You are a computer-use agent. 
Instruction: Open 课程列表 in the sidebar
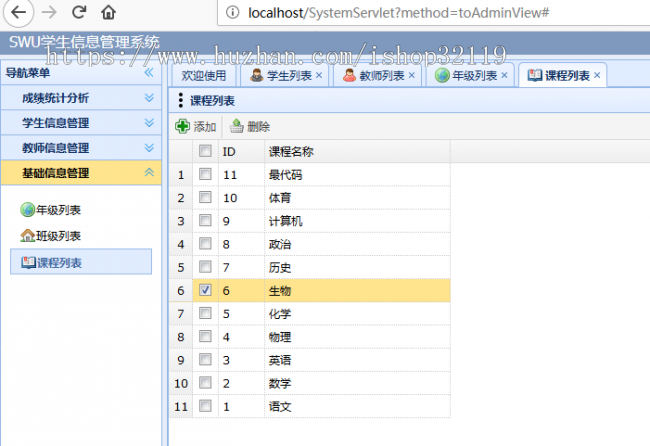(81, 262)
